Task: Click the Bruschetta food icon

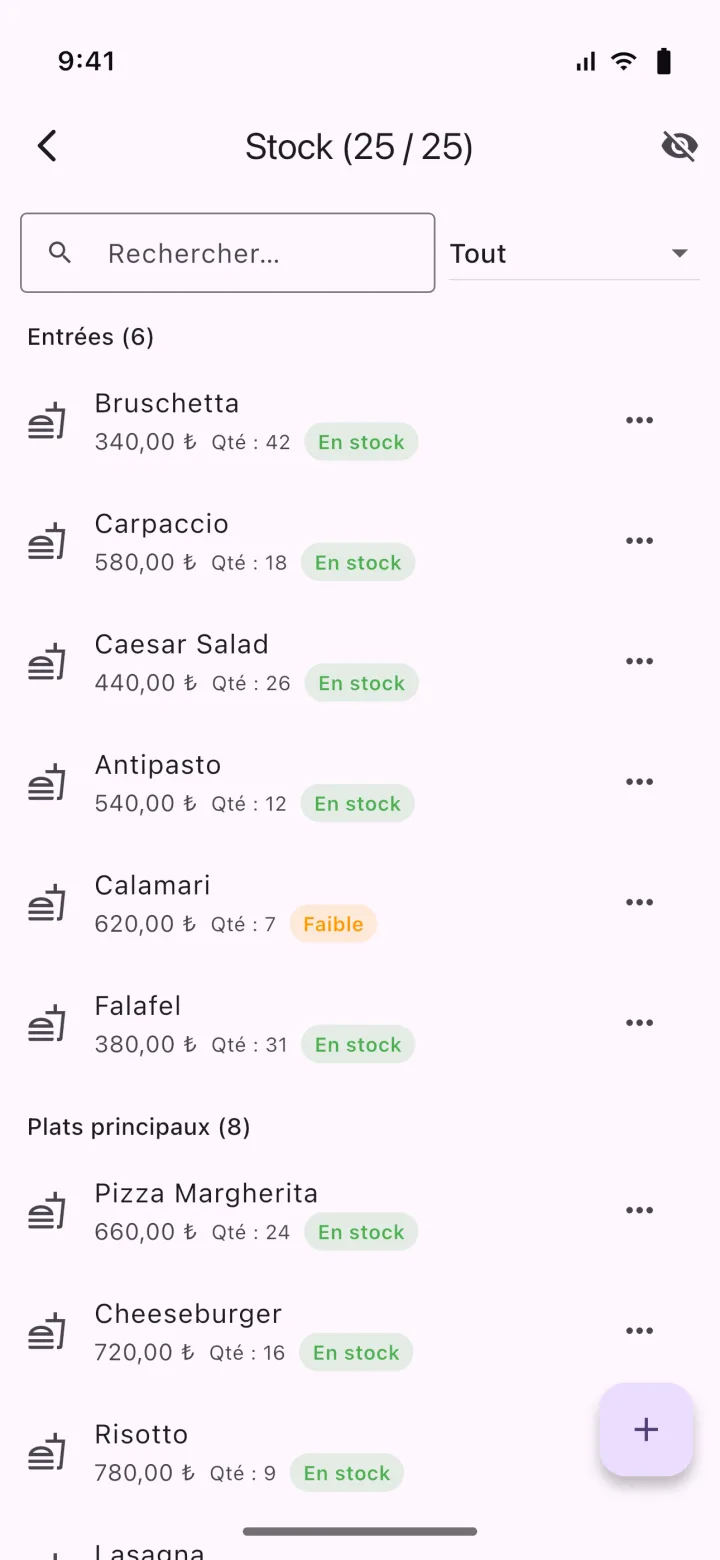Action: (x=47, y=422)
